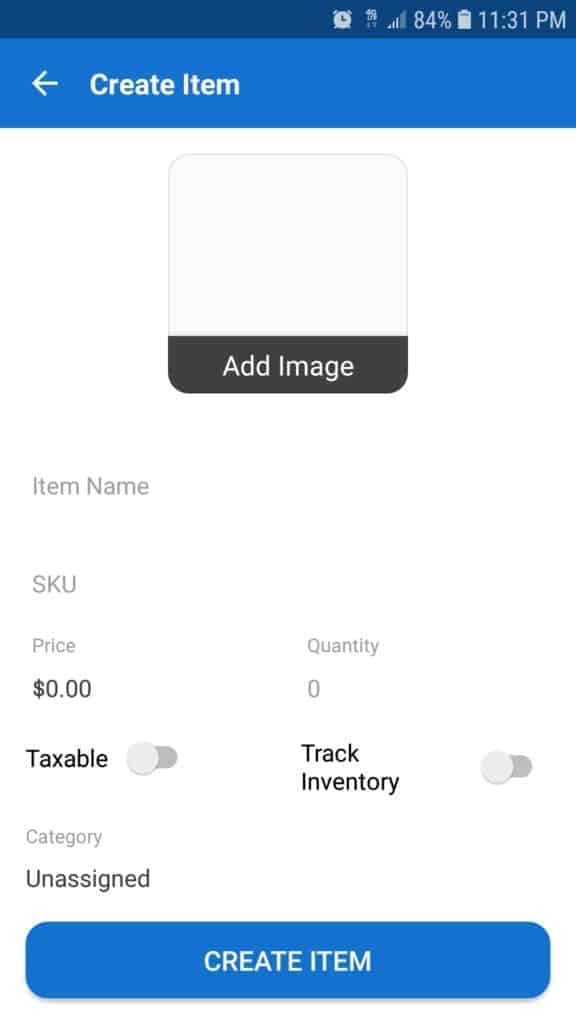Tap the battery icon in status bar

tap(464, 20)
